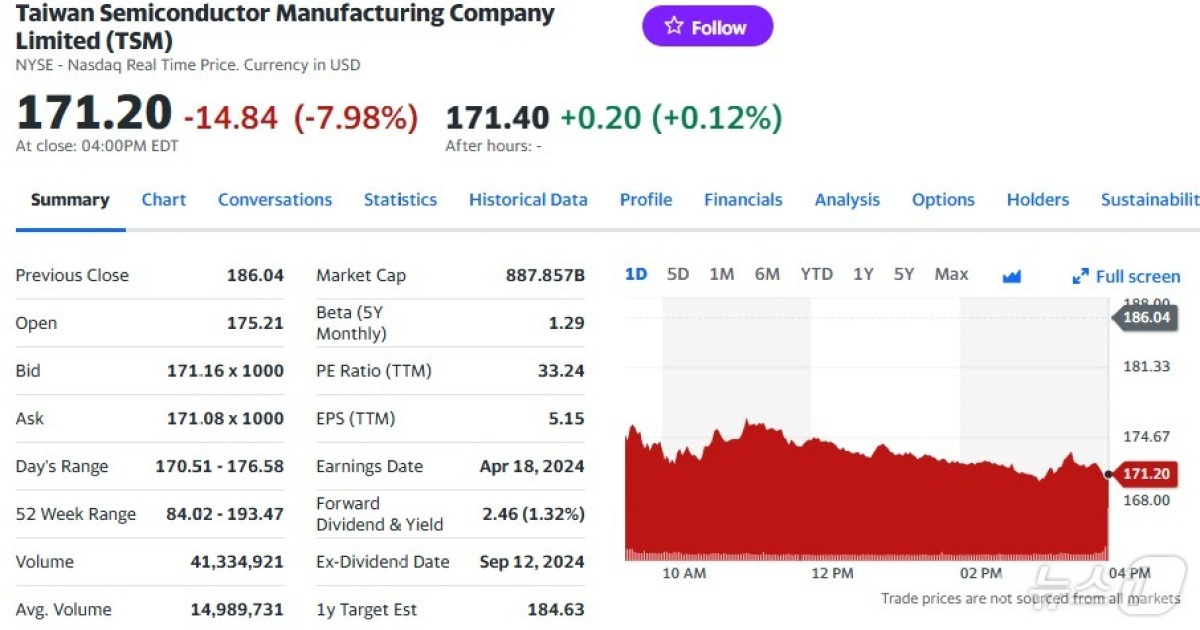The width and height of the screenshot is (1200, 630).
Task: Open the Financials tab
Action: pyautogui.click(x=743, y=200)
